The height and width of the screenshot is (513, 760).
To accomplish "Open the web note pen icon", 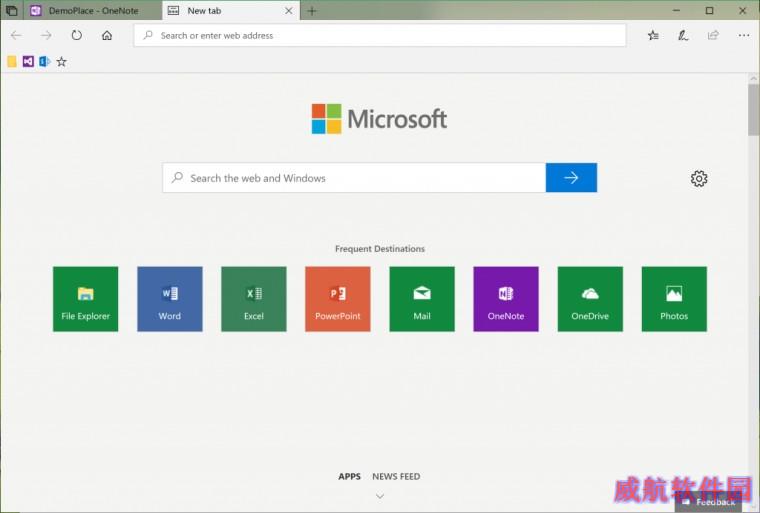I will coord(683,35).
